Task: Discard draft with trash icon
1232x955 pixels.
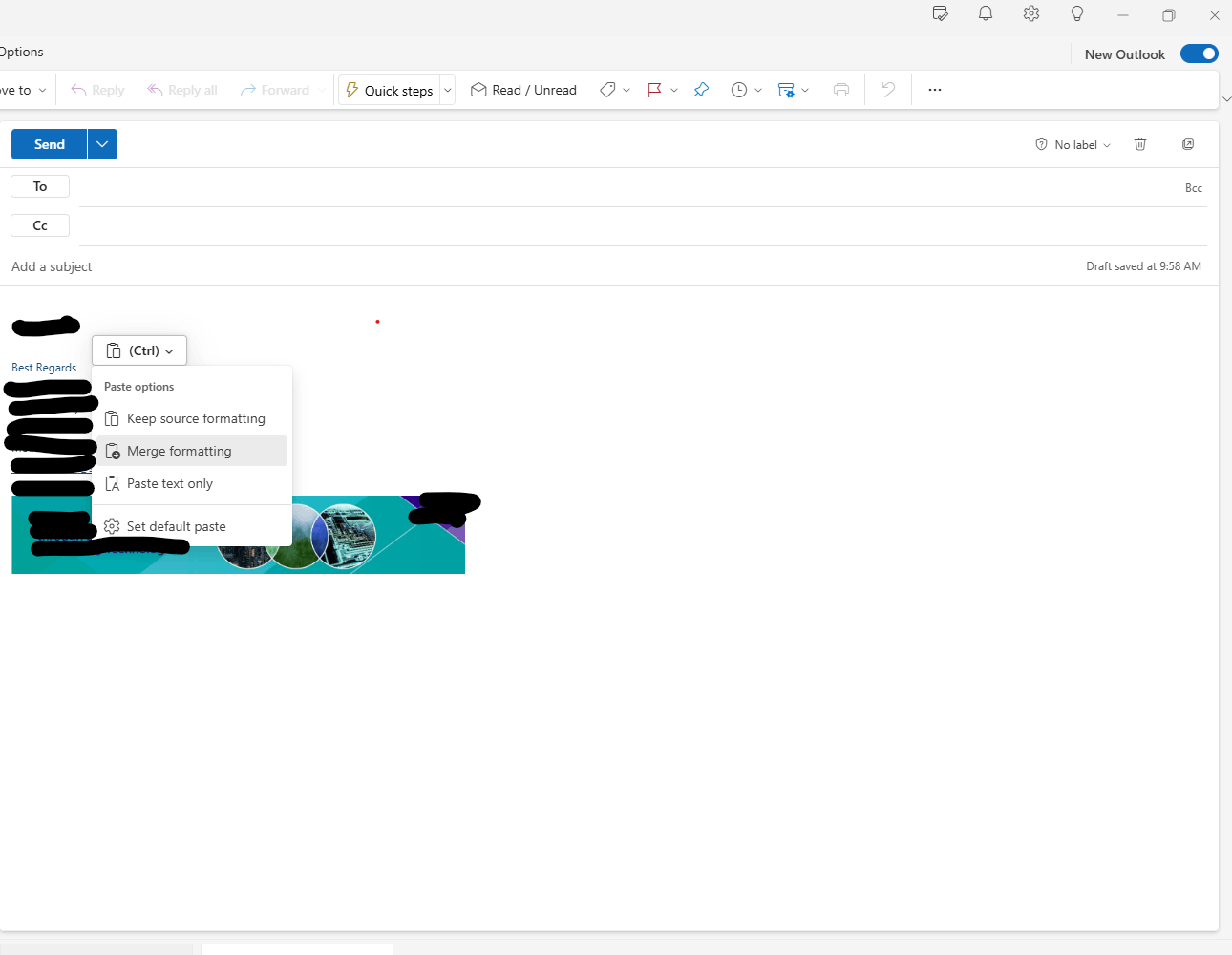Action: click(x=1140, y=144)
